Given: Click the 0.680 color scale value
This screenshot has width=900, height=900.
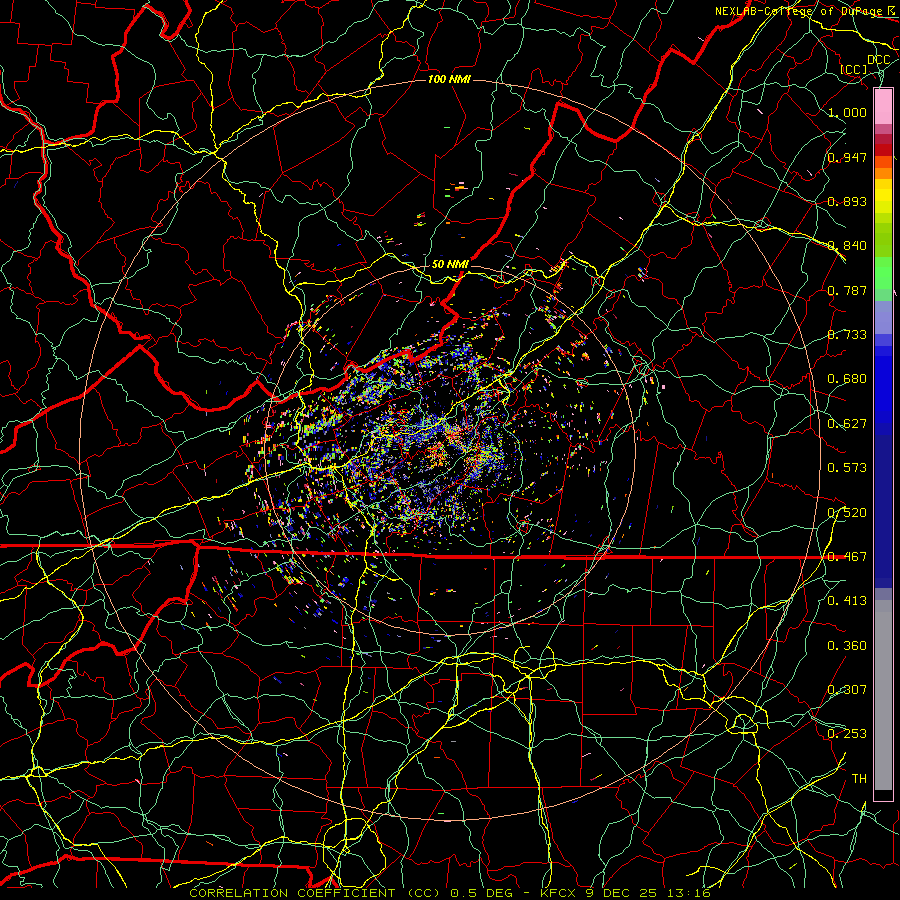Looking at the screenshot, I should click(847, 379).
